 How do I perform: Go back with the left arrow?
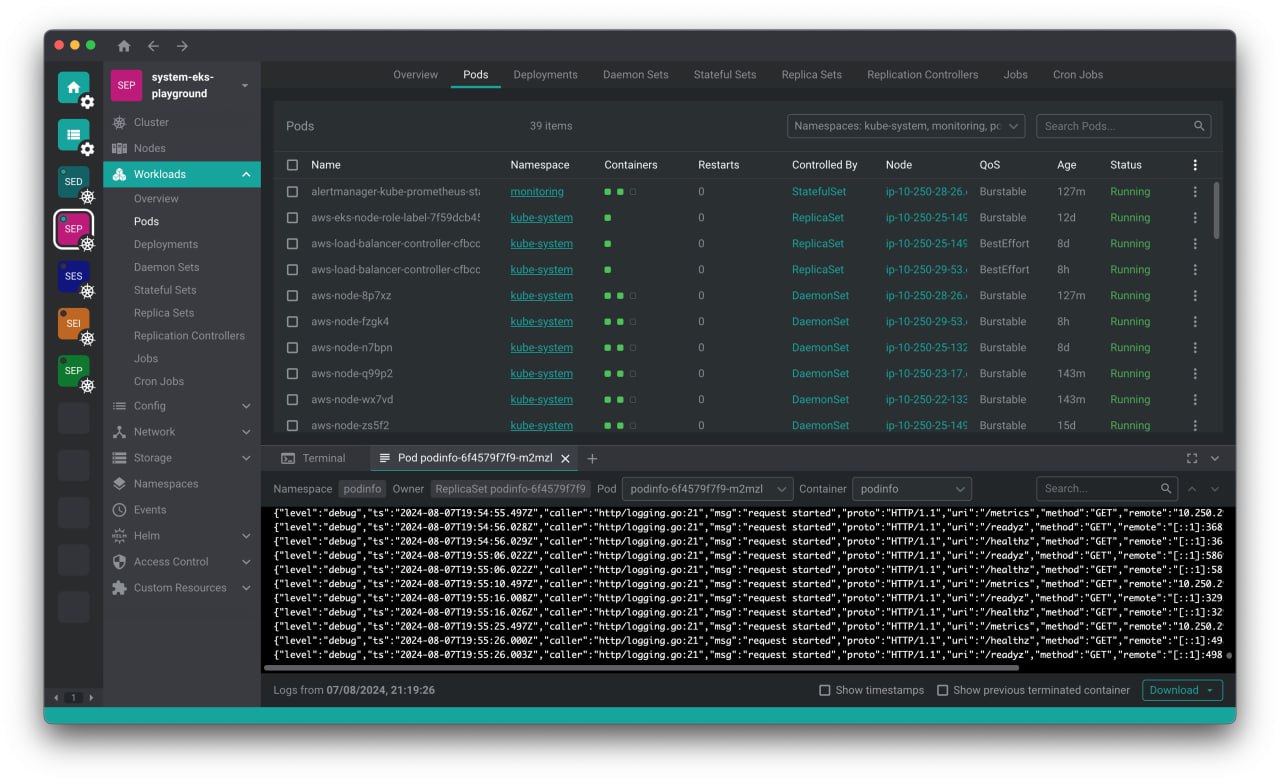(153, 46)
